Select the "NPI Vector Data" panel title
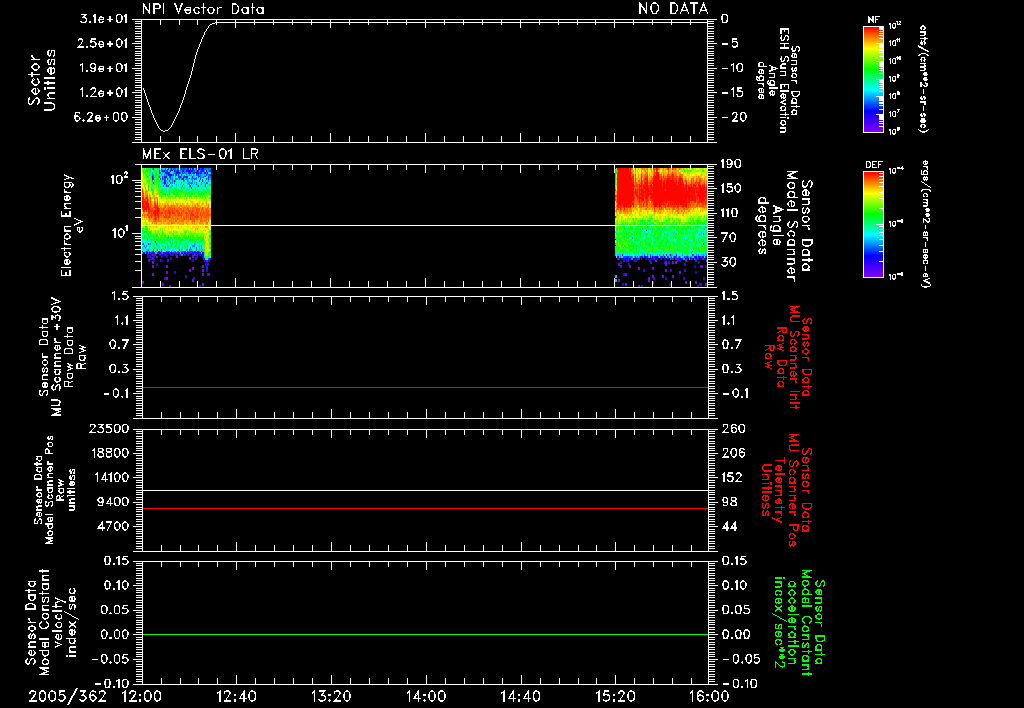Screen dimensions: 1024x708 pyautogui.click(x=203, y=9)
